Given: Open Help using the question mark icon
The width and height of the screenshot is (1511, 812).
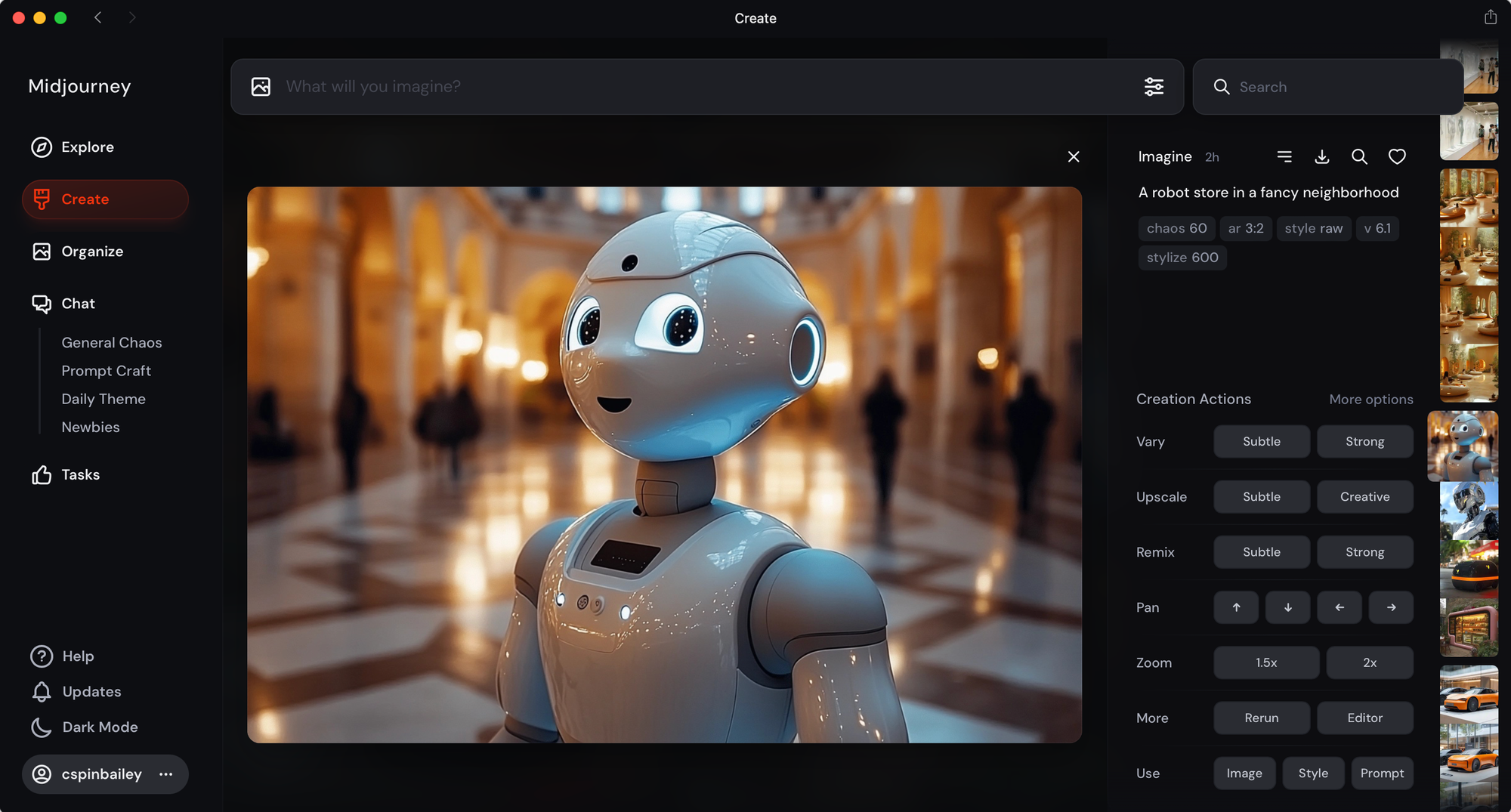Looking at the screenshot, I should pos(41,656).
